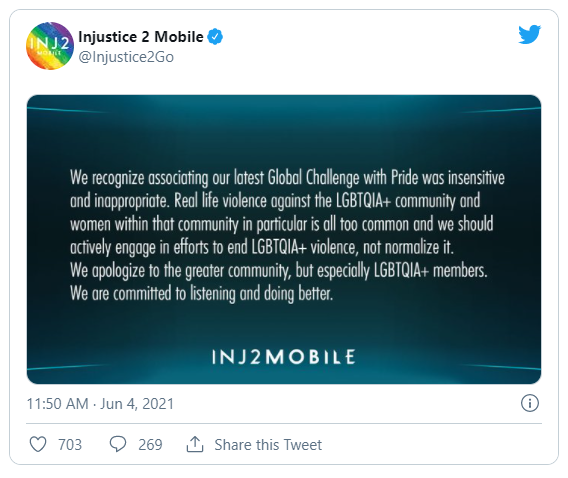This screenshot has height=478, width=568.
Task: Open the tweet info circle icon
Action: pos(530,403)
